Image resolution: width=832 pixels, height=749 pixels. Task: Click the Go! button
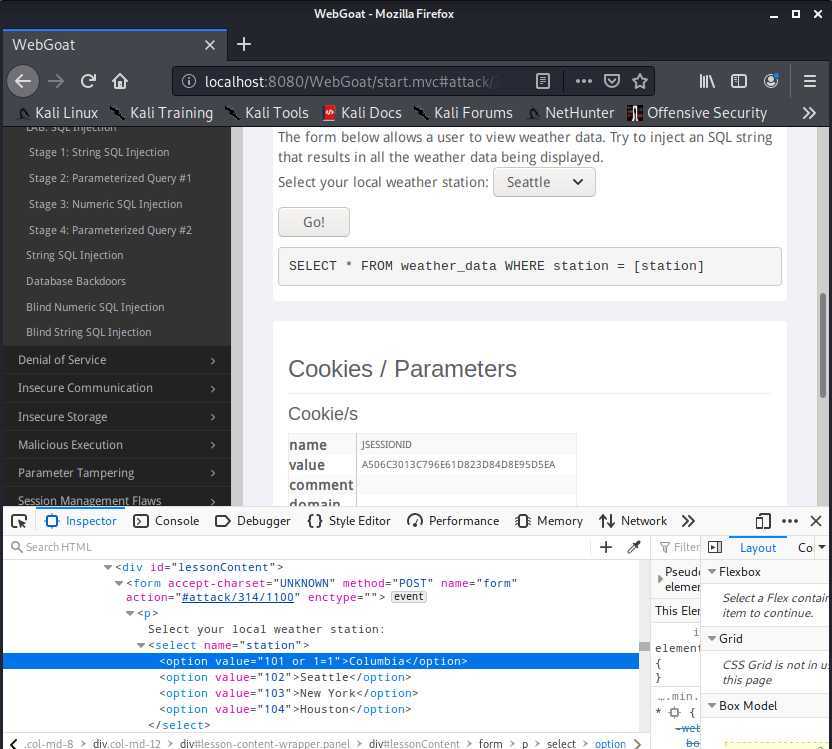314,222
